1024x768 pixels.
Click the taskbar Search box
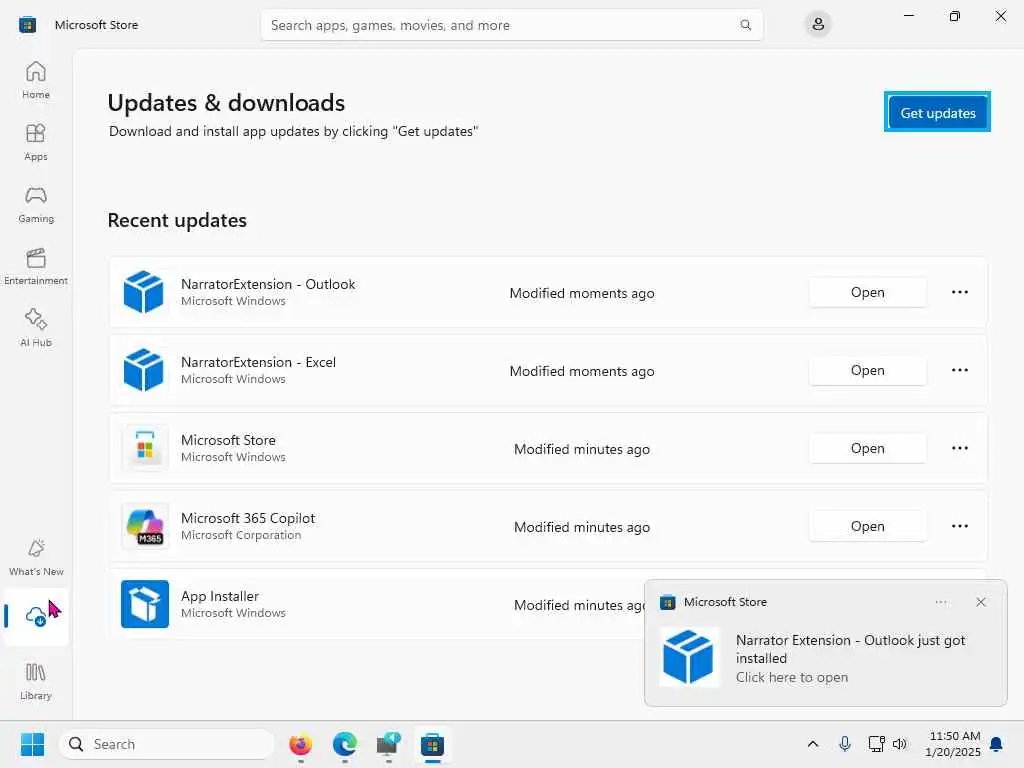click(x=167, y=744)
